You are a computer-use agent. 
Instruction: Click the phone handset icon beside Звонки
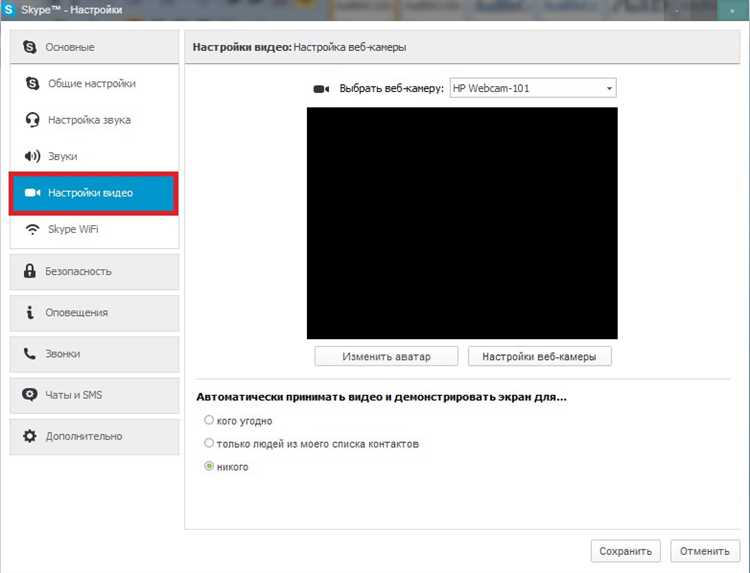[x=30, y=353]
